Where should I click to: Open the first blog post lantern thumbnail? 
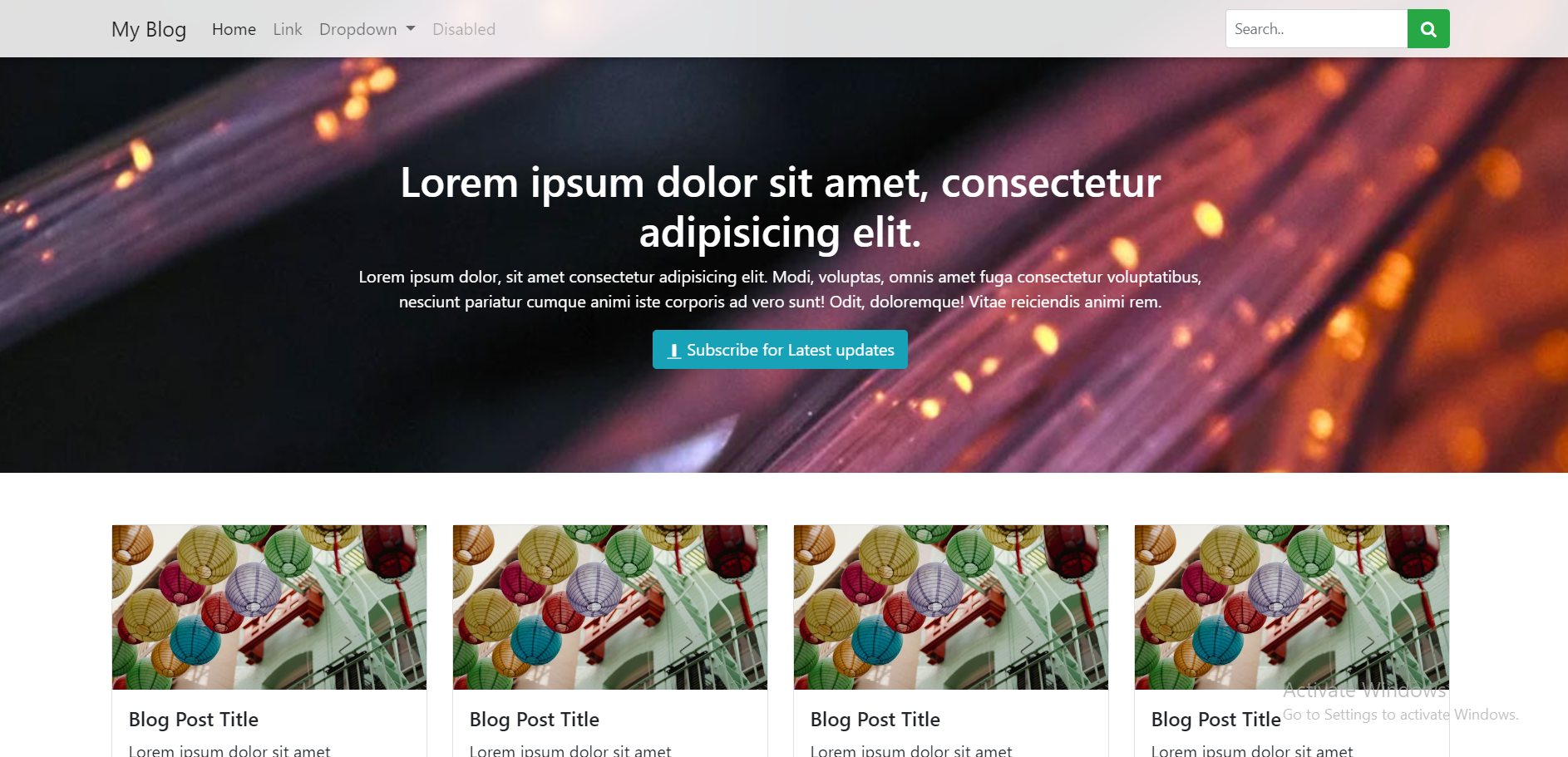pyautogui.click(x=269, y=607)
